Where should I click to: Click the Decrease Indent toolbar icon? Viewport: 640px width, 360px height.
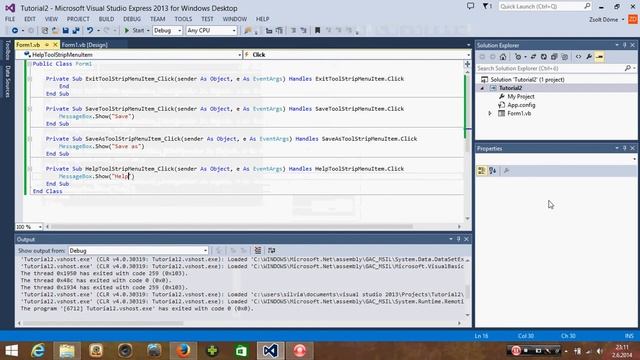coord(293,31)
